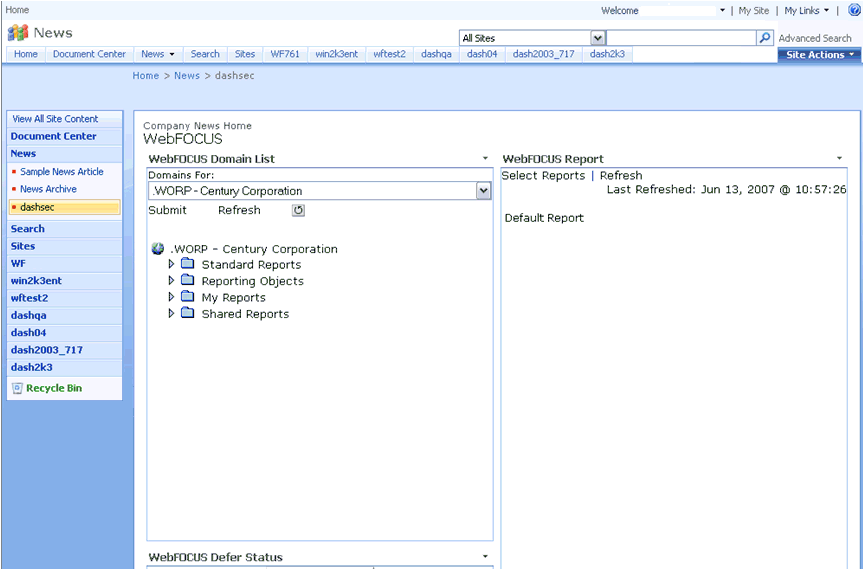Expand the Reporting Objects folder
Viewport: 863px width, 570px height.
[x=171, y=281]
